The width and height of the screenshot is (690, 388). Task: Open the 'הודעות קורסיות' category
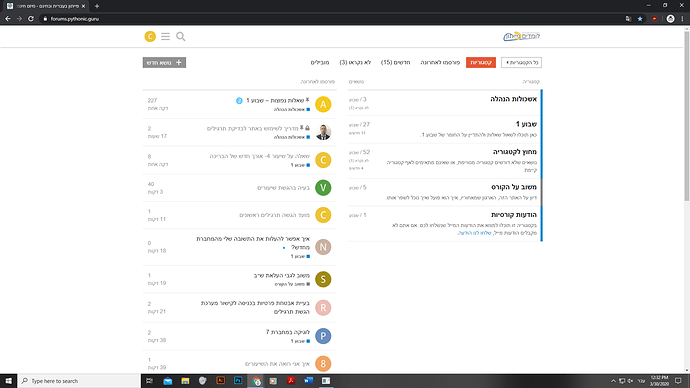coord(514,215)
